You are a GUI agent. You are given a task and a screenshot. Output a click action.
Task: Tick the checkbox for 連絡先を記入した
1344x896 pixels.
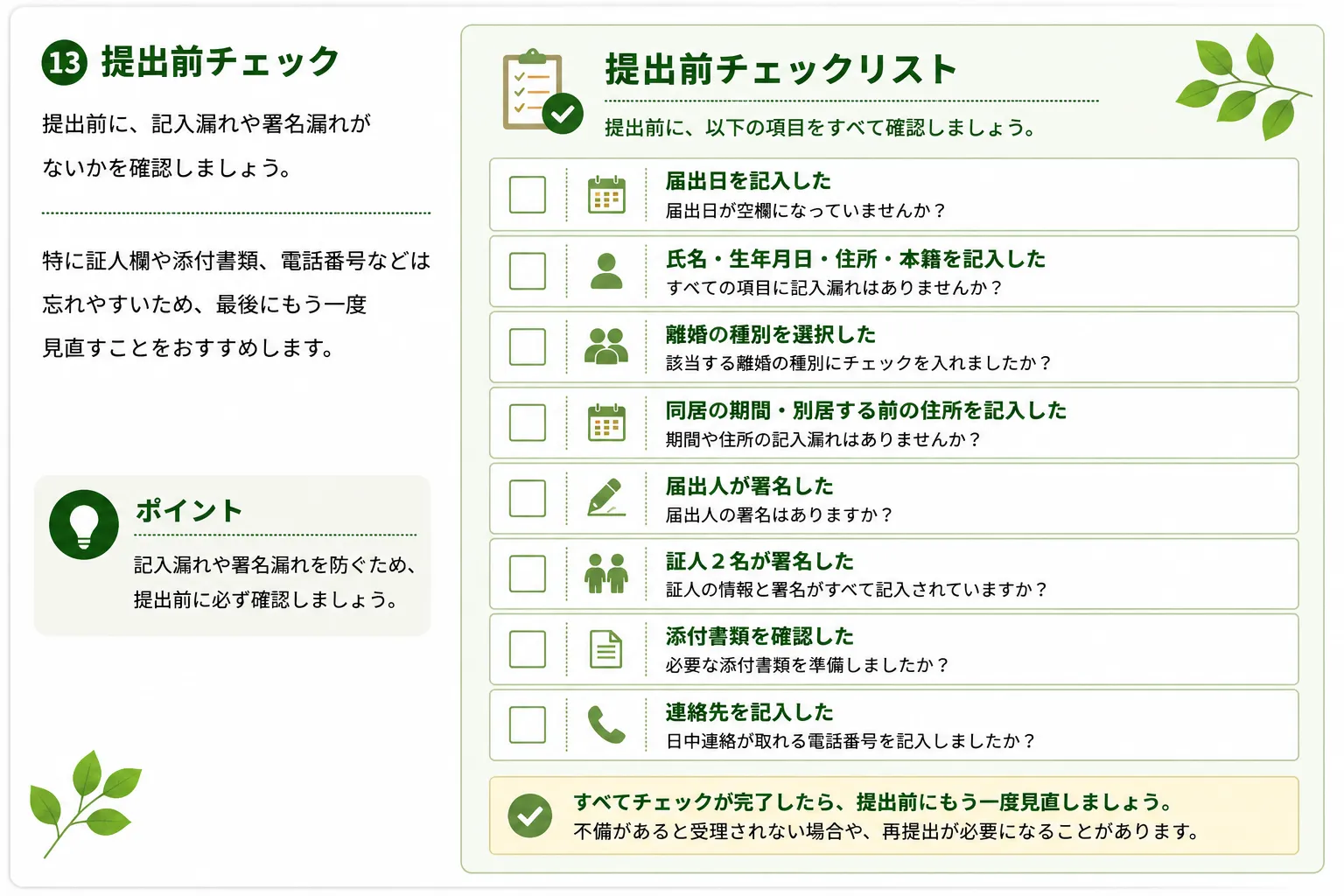pyautogui.click(x=528, y=724)
